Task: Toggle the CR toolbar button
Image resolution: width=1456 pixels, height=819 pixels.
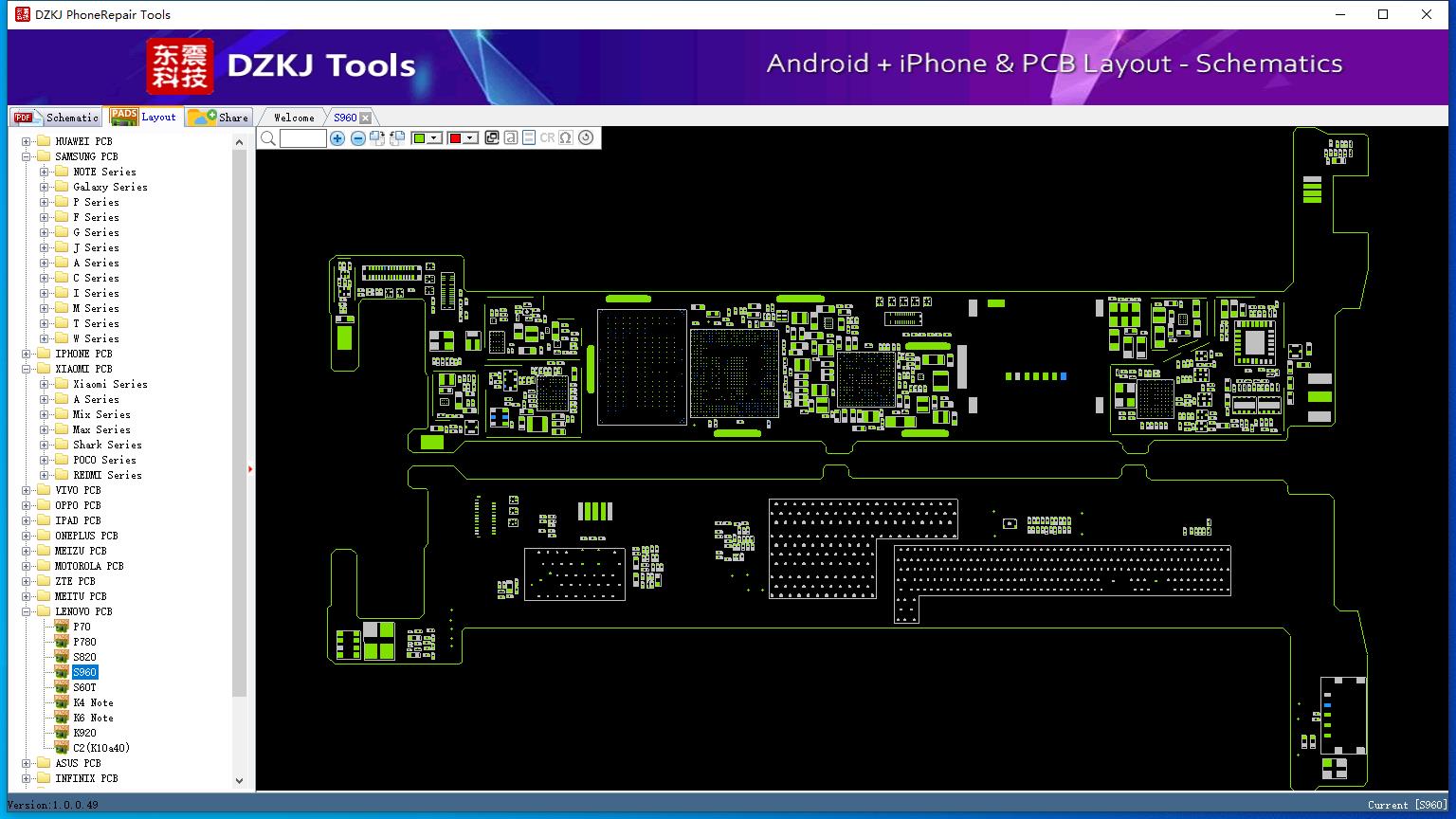Action: pos(547,137)
